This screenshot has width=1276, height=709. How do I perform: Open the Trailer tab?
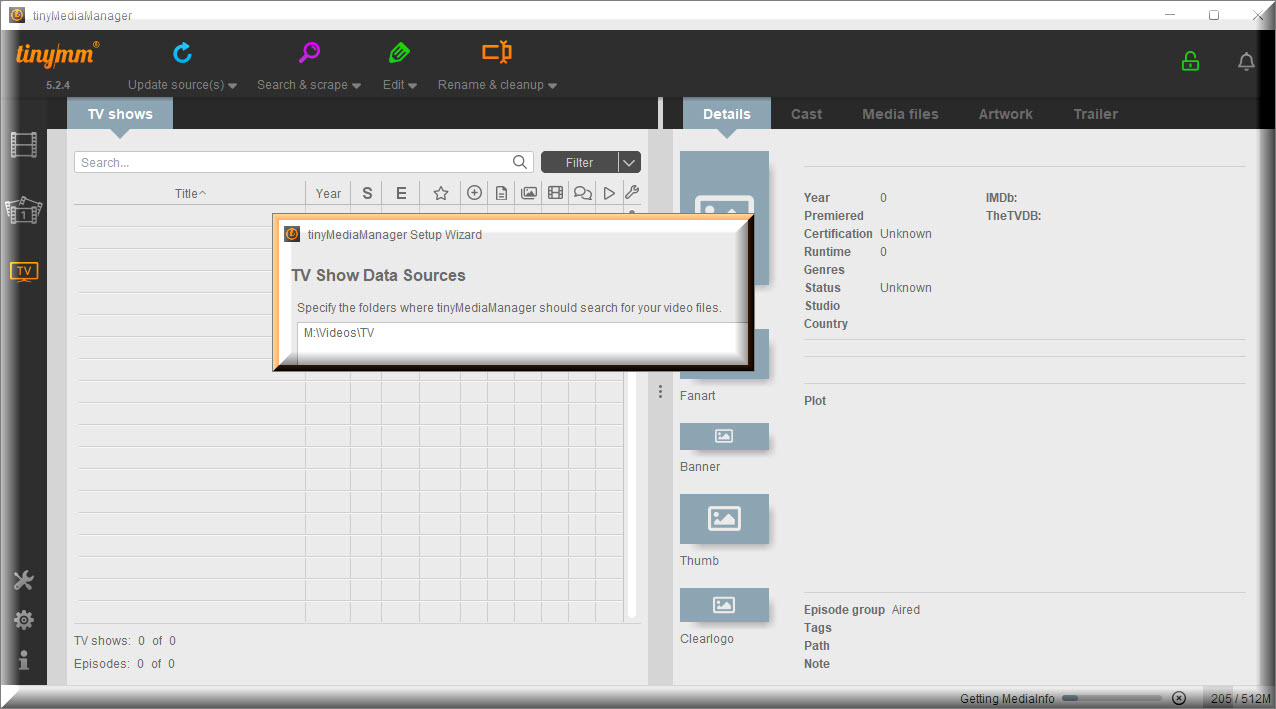pyautogui.click(x=1096, y=114)
